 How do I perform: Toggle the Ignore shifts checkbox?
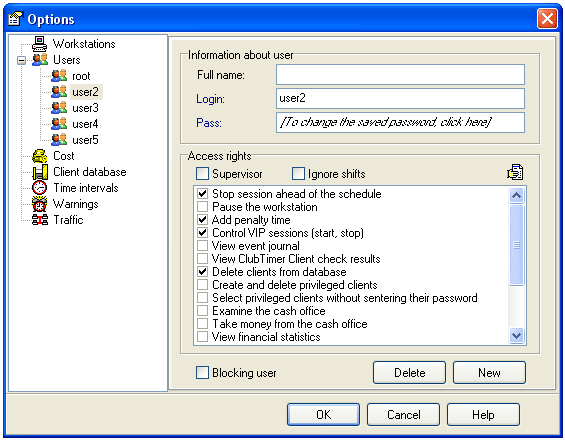(298, 174)
